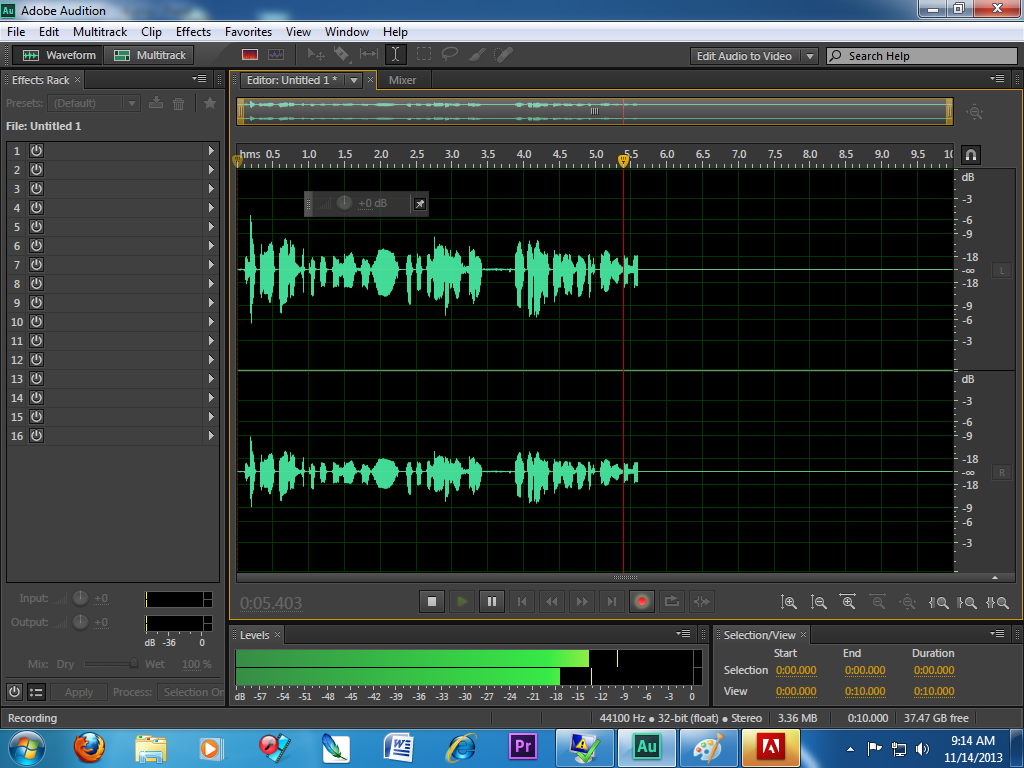Move playhead to previous marker
Screen dimensions: 1024x768
pyautogui.click(x=522, y=601)
